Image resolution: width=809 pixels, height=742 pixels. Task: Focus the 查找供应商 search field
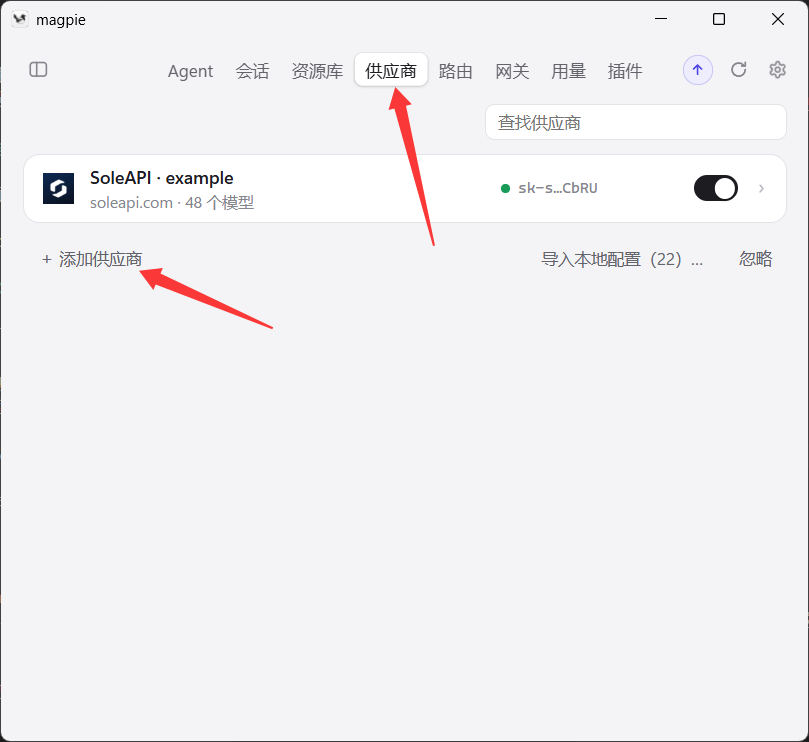click(636, 122)
